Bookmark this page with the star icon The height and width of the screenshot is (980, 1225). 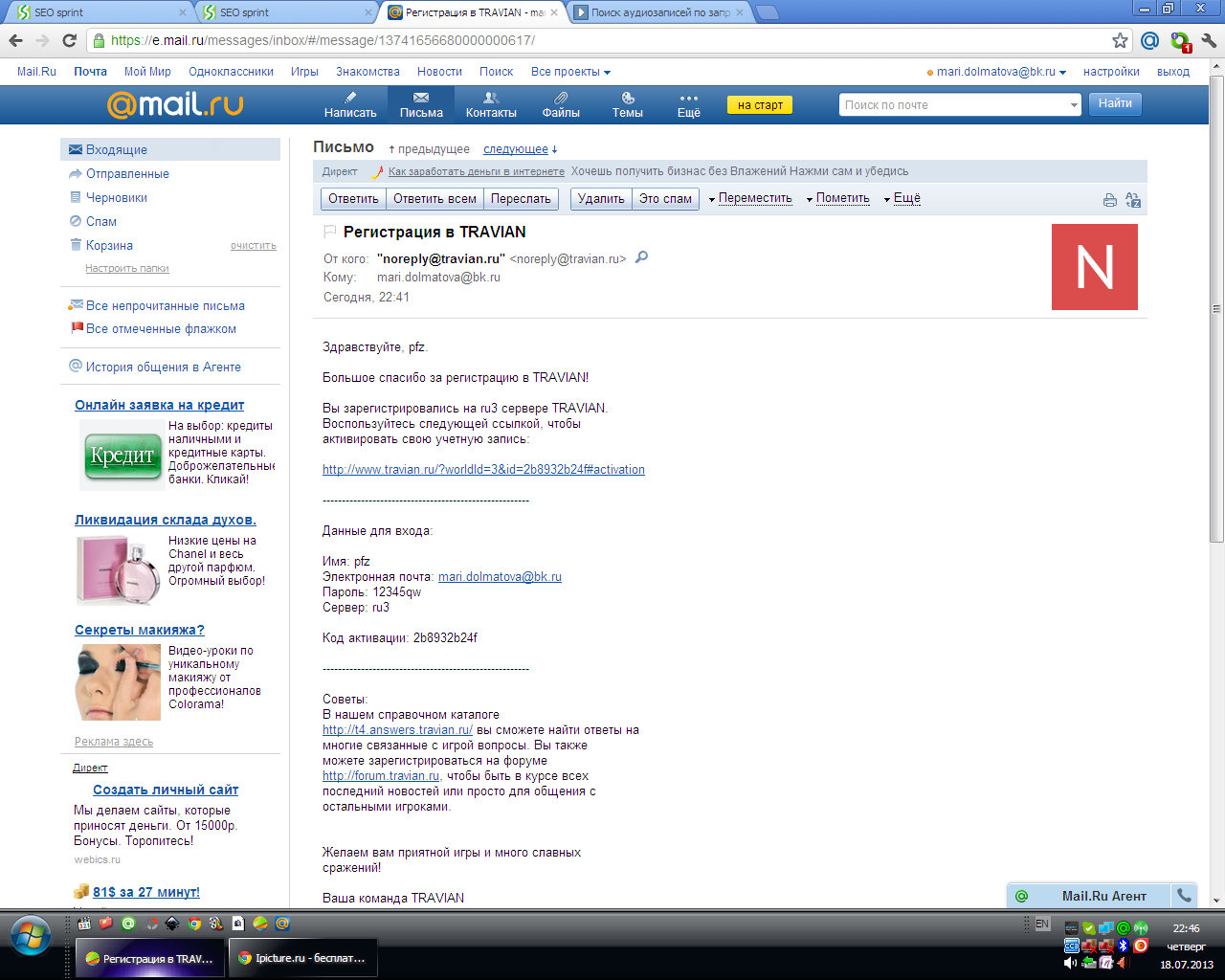pyautogui.click(x=1120, y=40)
